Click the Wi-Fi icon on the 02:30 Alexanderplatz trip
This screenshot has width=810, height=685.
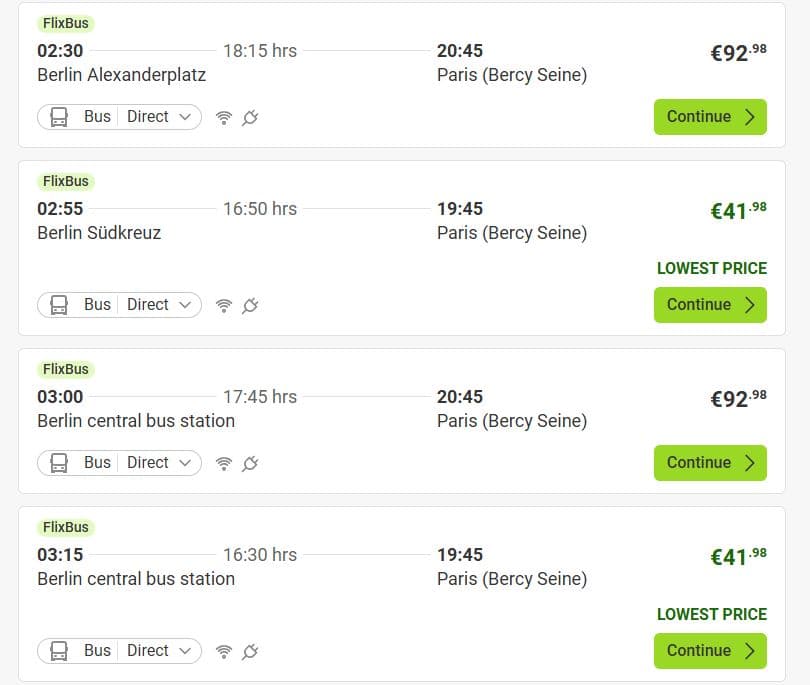point(224,117)
